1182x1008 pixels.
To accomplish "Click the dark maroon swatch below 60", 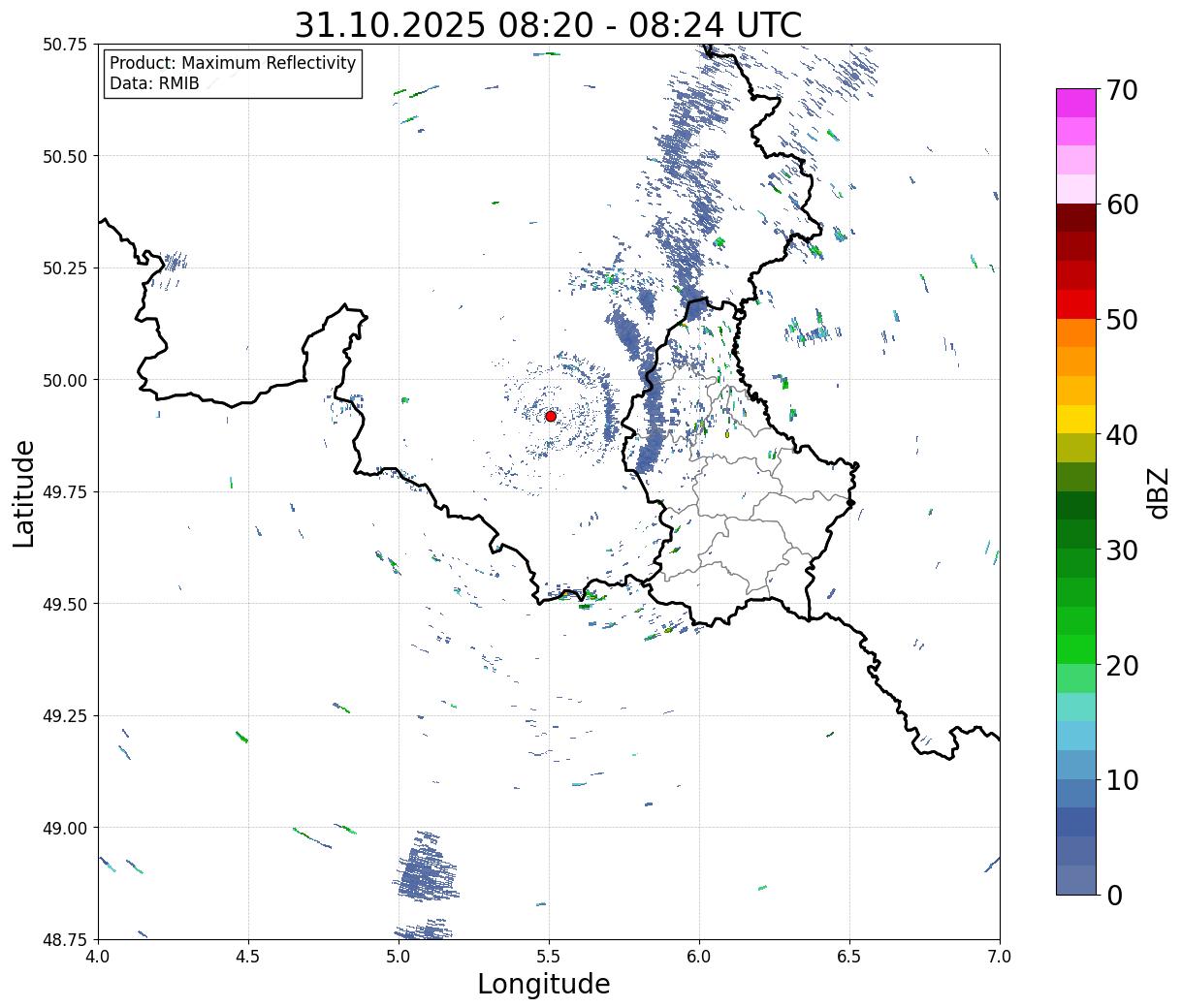I will 1076,218.
